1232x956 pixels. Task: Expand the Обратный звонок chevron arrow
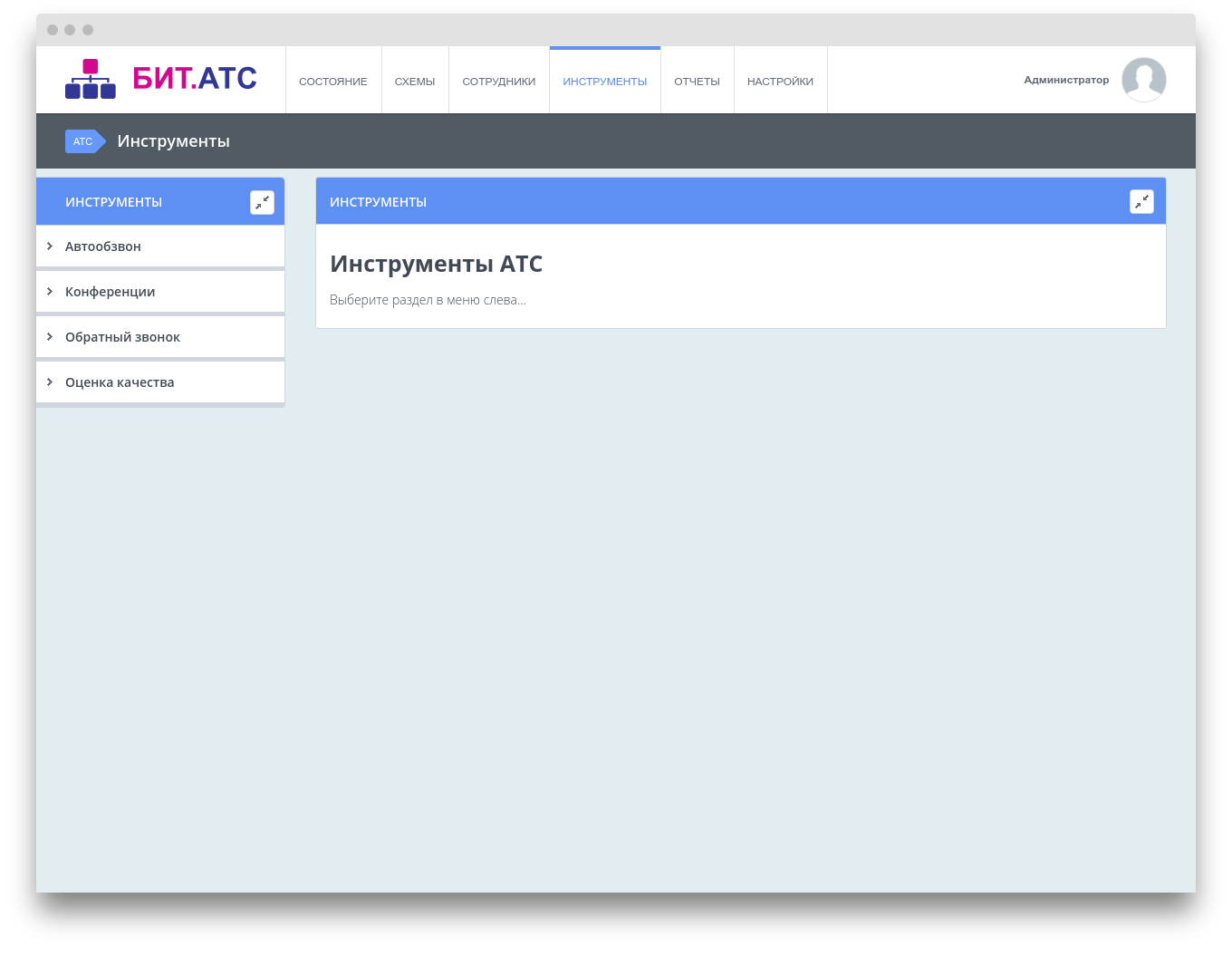click(50, 337)
